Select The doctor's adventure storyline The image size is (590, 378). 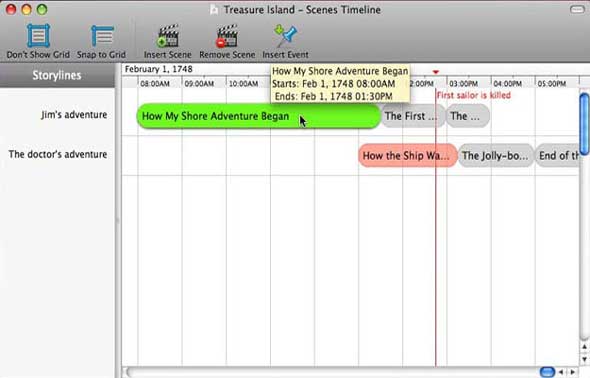click(x=58, y=154)
